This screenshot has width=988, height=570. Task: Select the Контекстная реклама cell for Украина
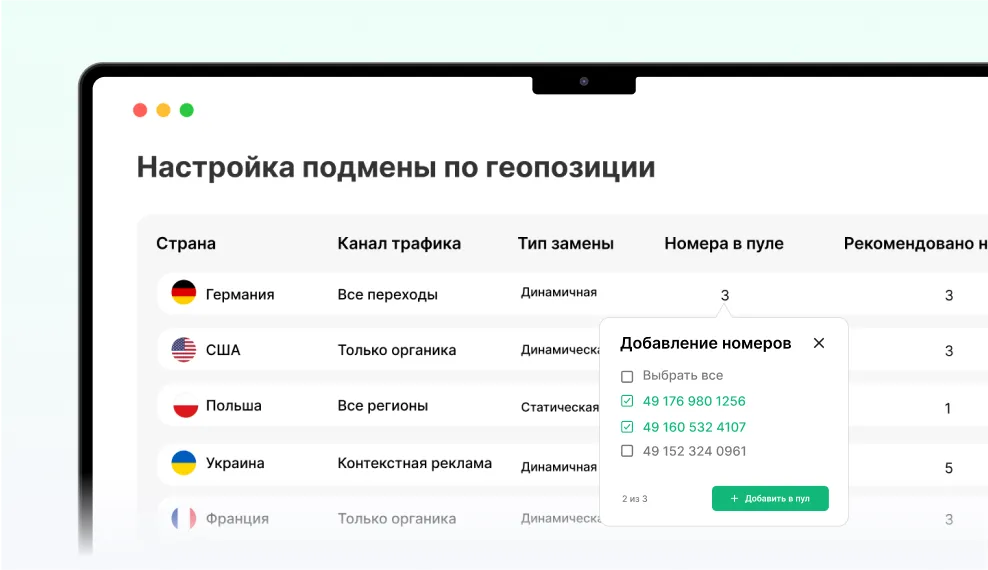(x=414, y=464)
